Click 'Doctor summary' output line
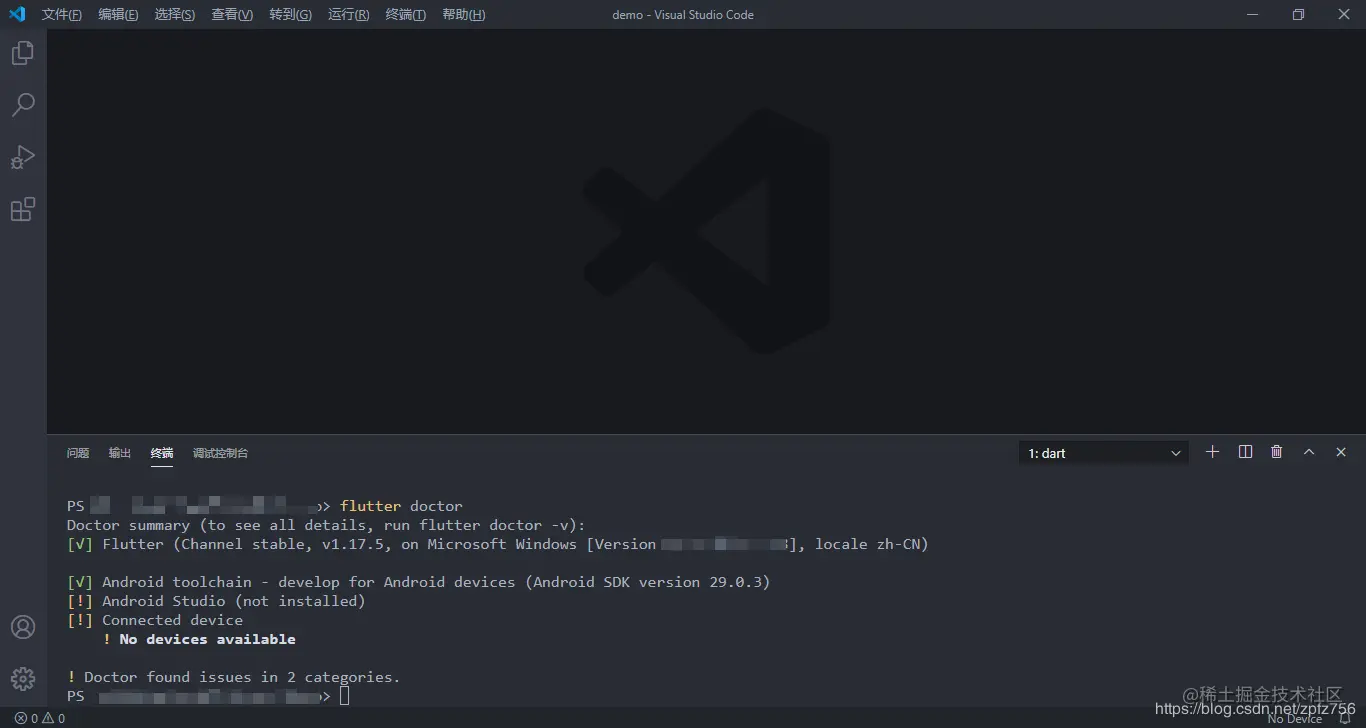Viewport: 1366px width, 728px height. point(326,525)
